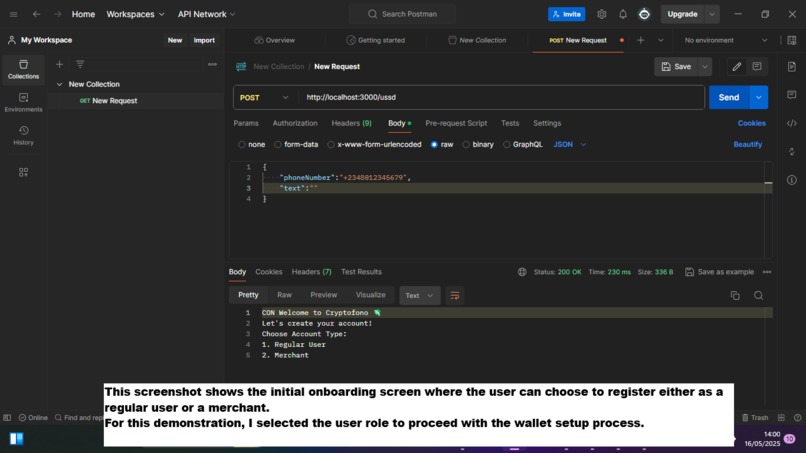
Task: Open the tabs overflow chevron
Action: tap(661, 40)
